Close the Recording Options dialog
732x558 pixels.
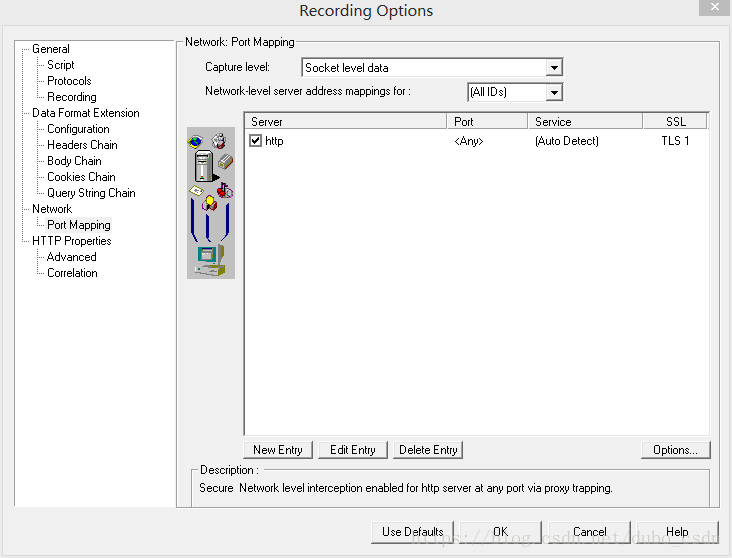tap(715, 7)
